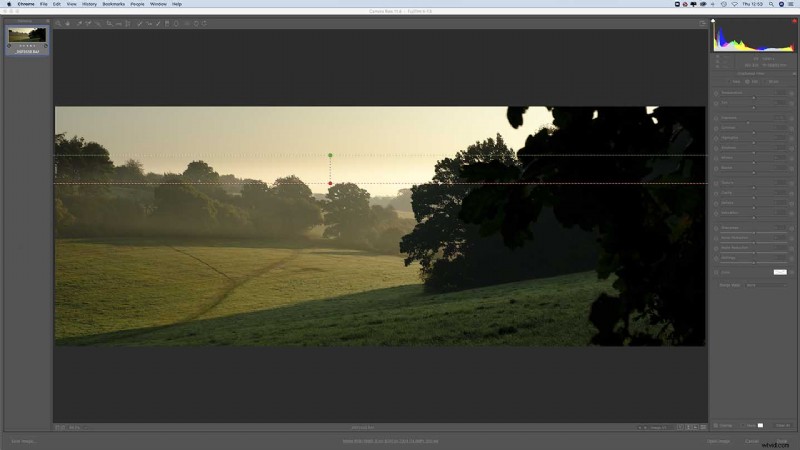Select the Spot Removal tool
Viewport: 800px width, 450px height.
click(139, 23)
